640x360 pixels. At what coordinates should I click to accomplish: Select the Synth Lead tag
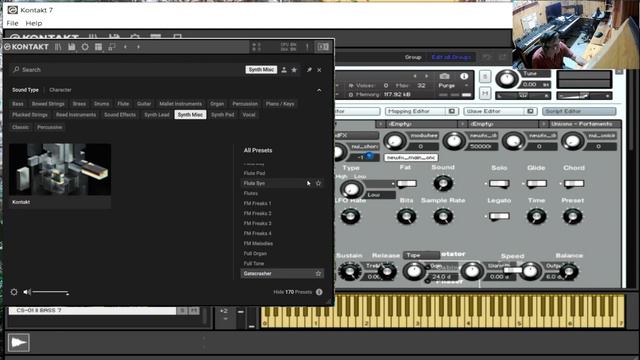157,115
